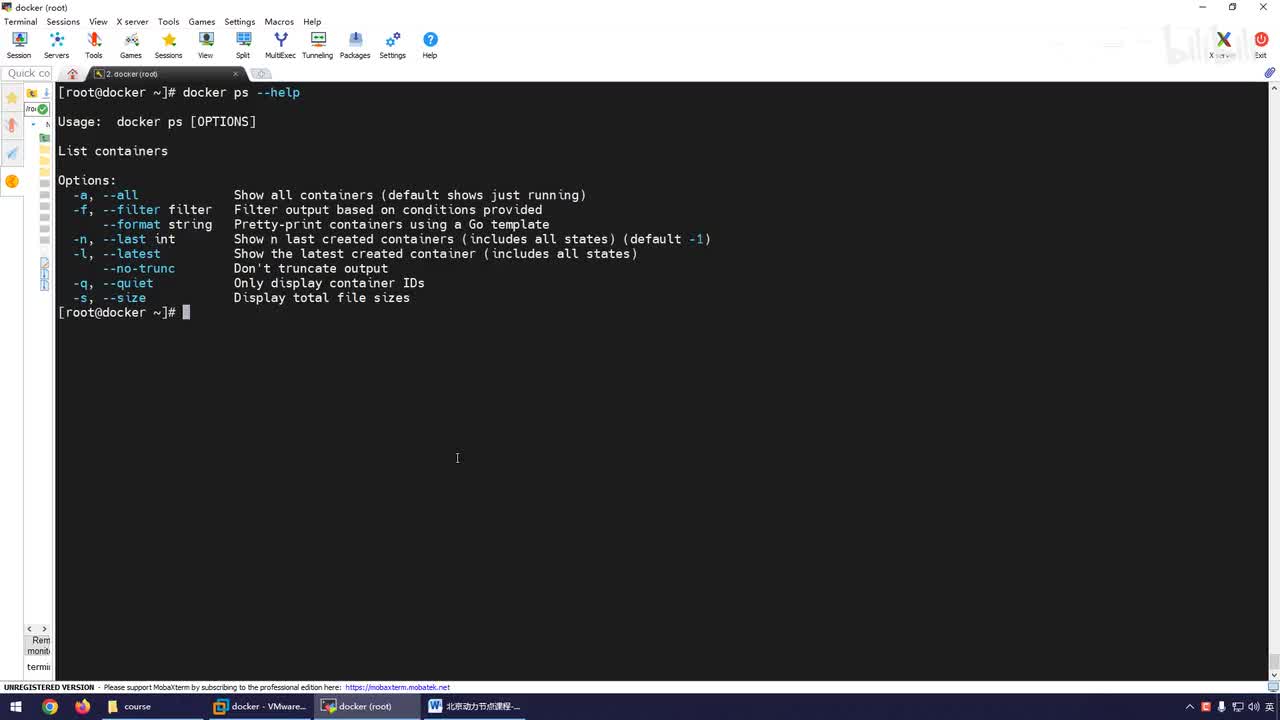Click the 'UNREGISTERED VERSION' status text
1280x720 pixels.
point(49,688)
